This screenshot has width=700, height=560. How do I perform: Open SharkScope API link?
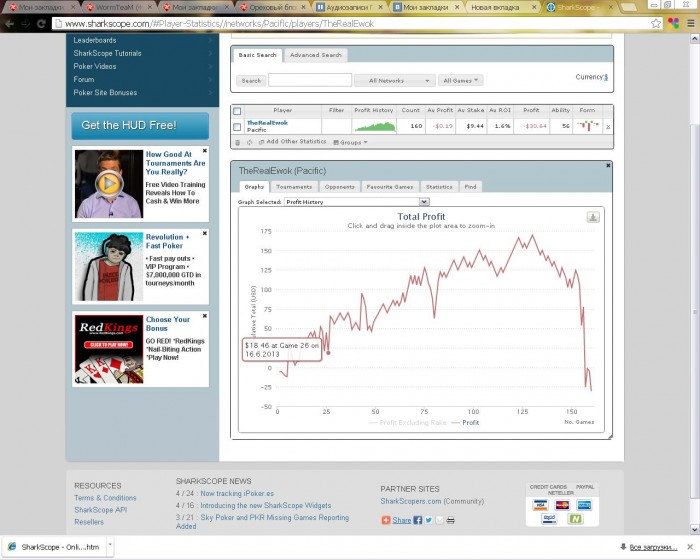[100, 510]
